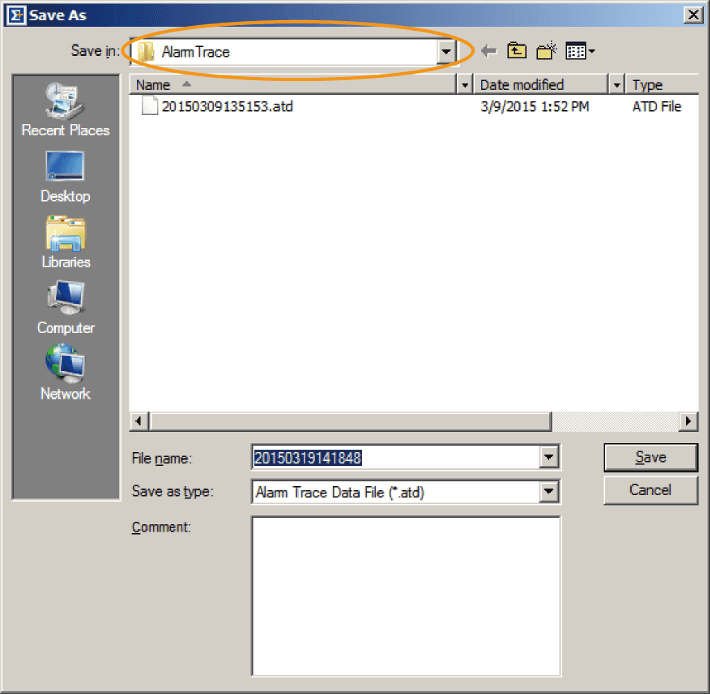
Task: Go up one folder level
Action: coord(517,51)
